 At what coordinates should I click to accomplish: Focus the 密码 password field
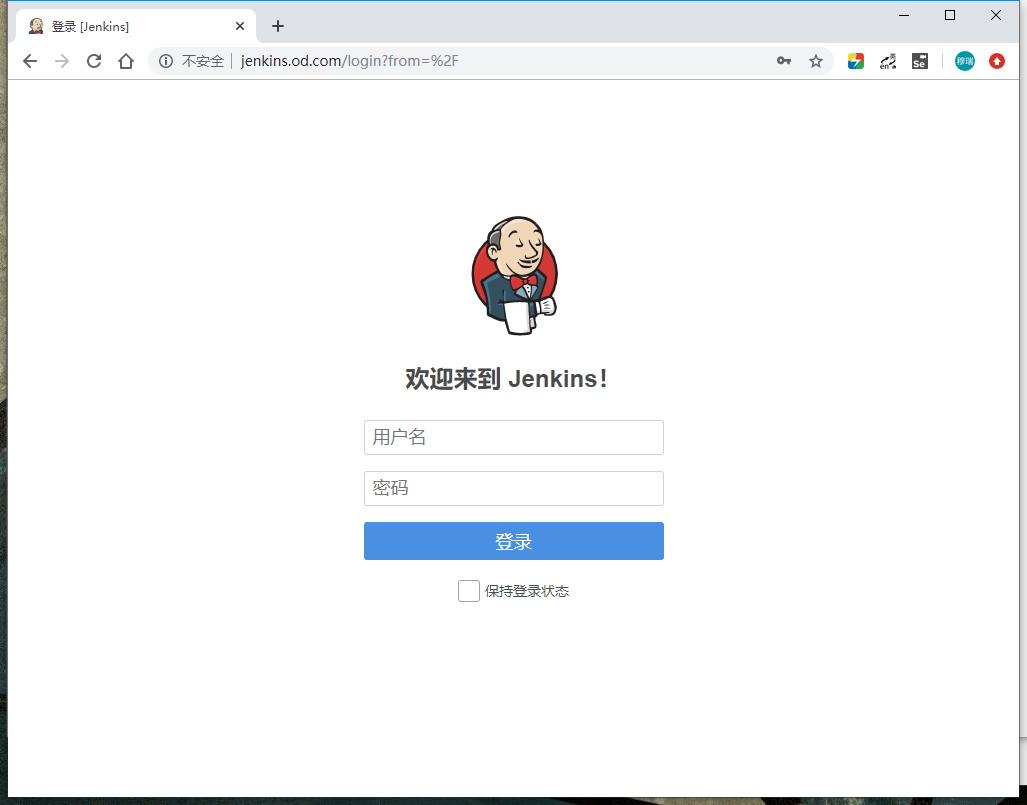[x=514, y=489]
